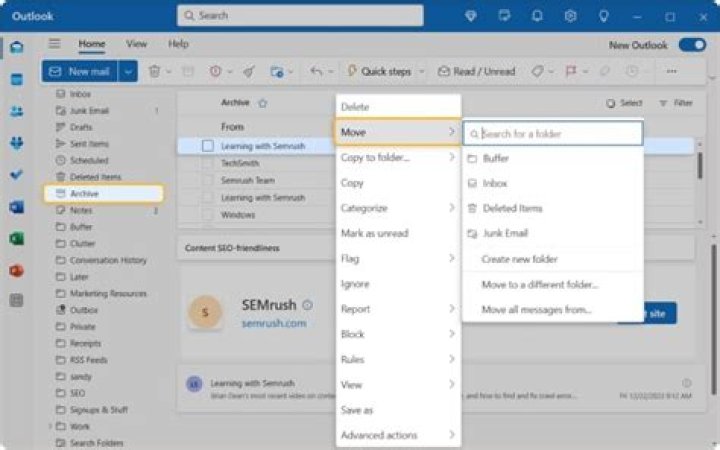Check the Learning with Semrush message checkbox
720x450 pixels.
tap(208, 146)
